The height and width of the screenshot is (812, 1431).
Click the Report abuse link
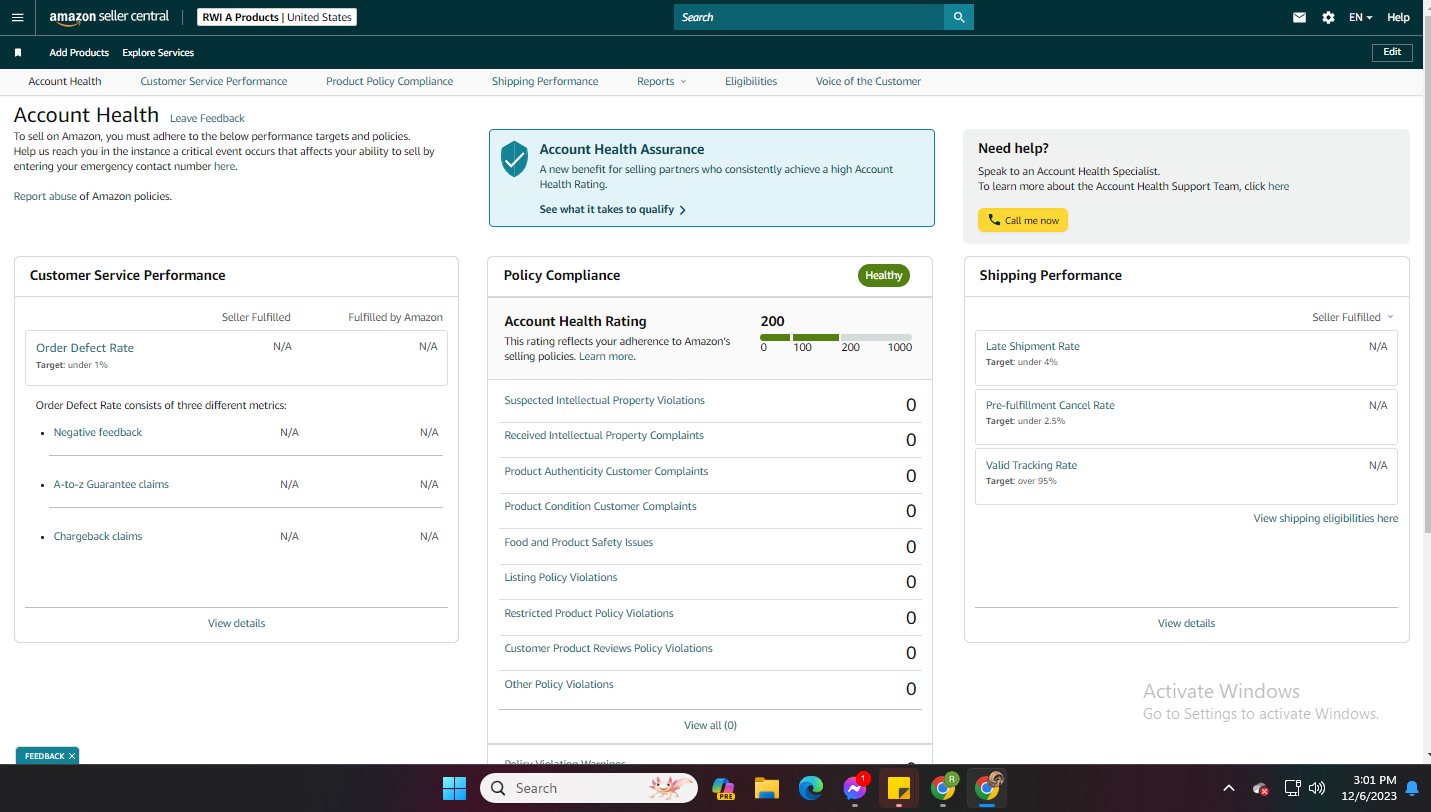pyautogui.click(x=45, y=196)
